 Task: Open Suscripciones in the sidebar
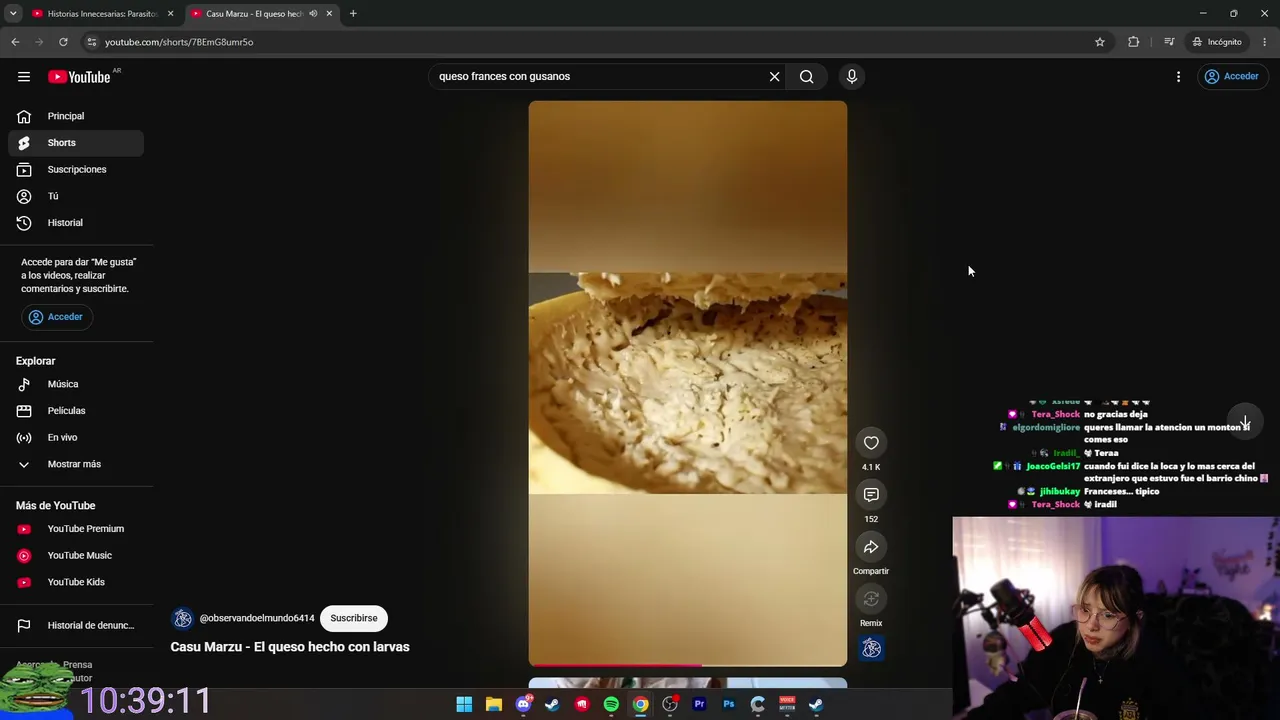click(x=76, y=170)
